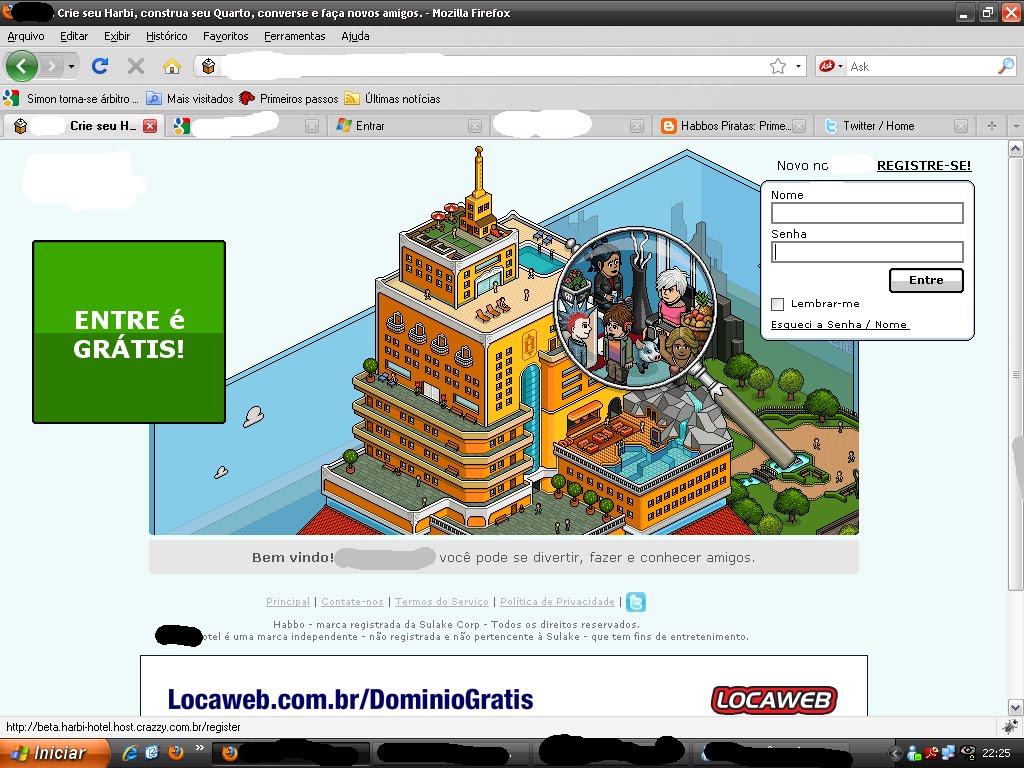Viewport: 1024px width, 768px height.
Task: Launch Firefox from Quick Launch
Action: [175, 753]
